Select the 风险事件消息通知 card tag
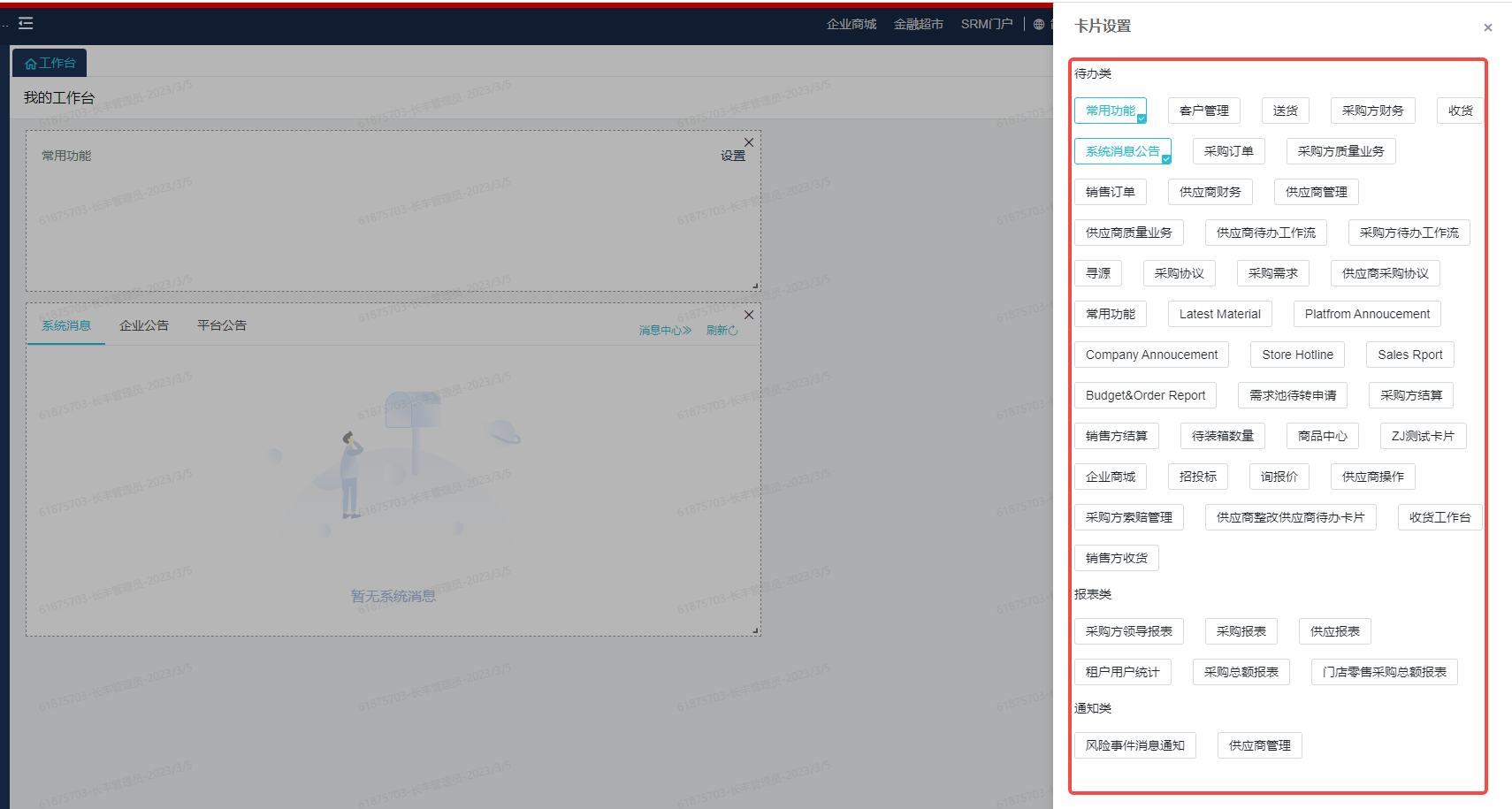1512x809 pixels. [x=1135, y=745]
